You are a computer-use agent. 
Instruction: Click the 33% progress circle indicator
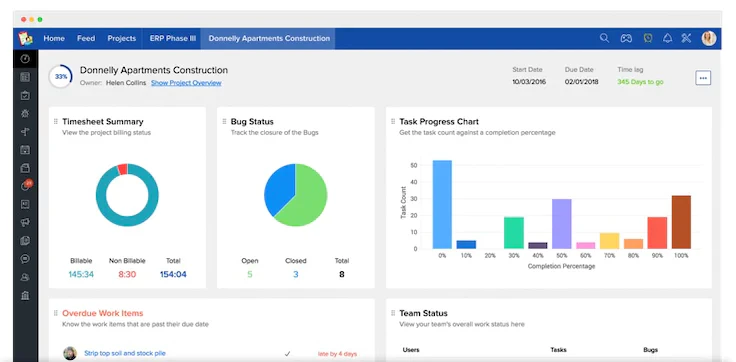point(61,77)
